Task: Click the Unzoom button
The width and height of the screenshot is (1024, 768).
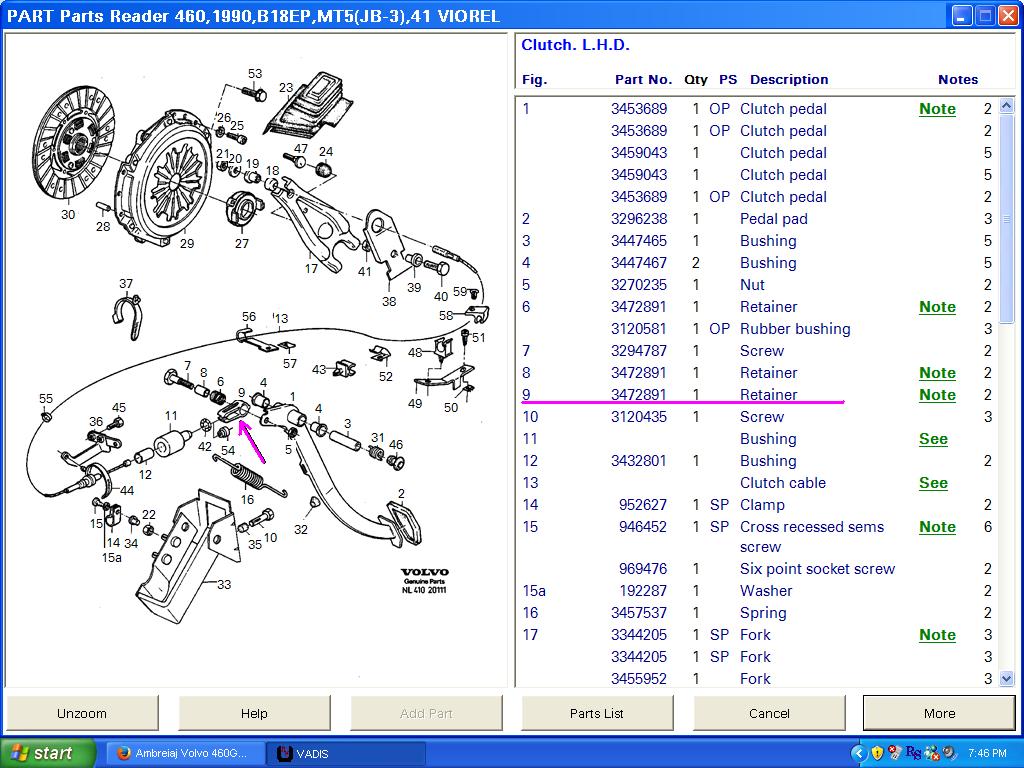Action: (x=82, y=712)
